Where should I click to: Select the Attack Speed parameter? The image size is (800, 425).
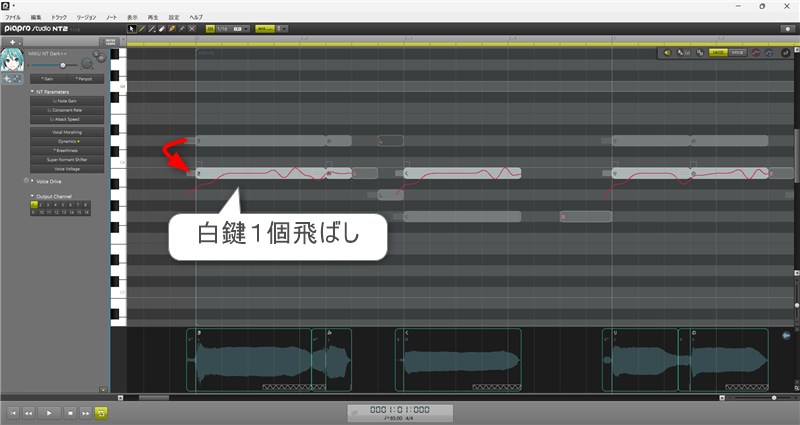67,119
